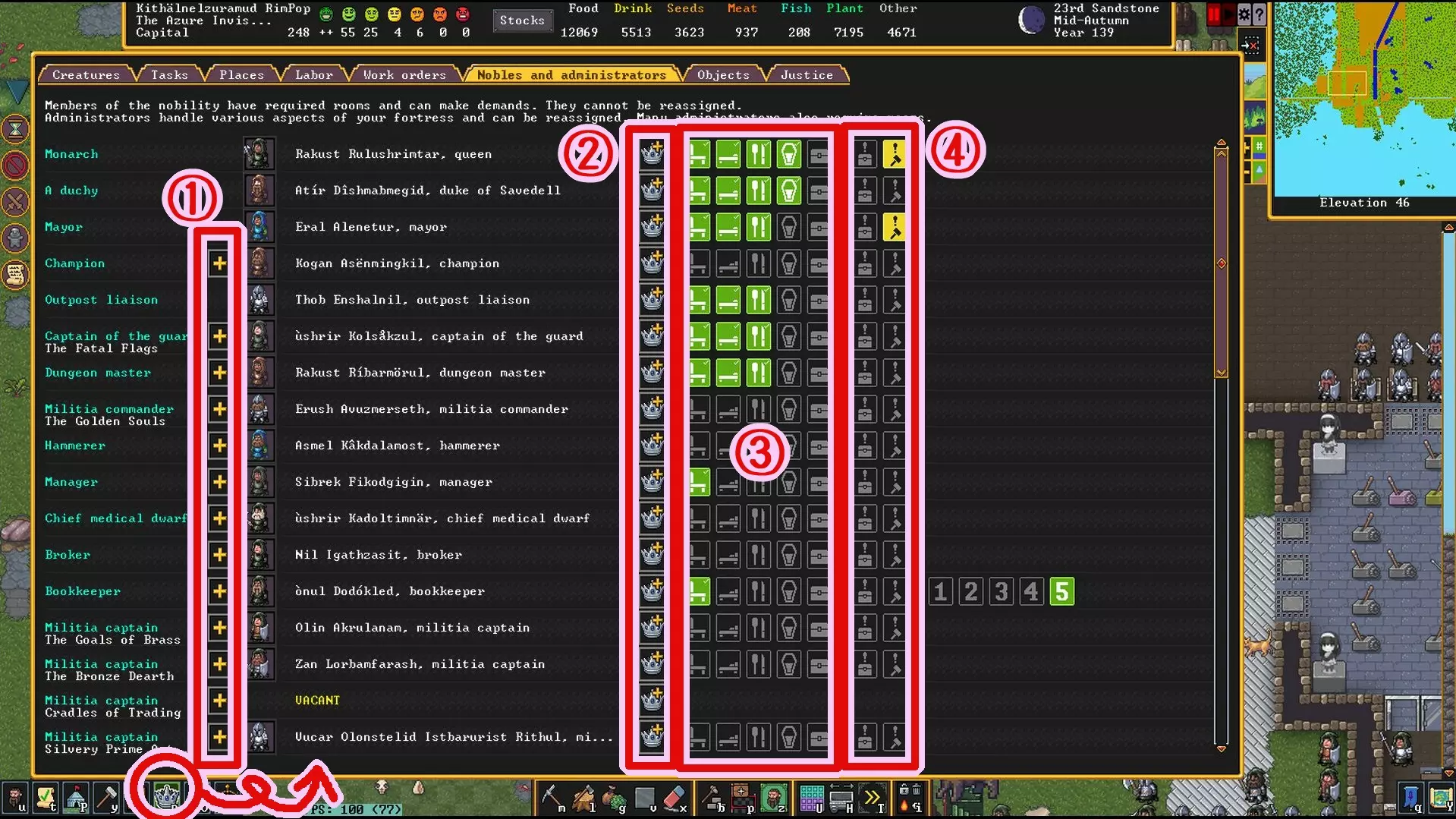The height and width of the screenshot is (819, 1456).
Task: Click the queen's demand chest icon
Action: [865, 154]
